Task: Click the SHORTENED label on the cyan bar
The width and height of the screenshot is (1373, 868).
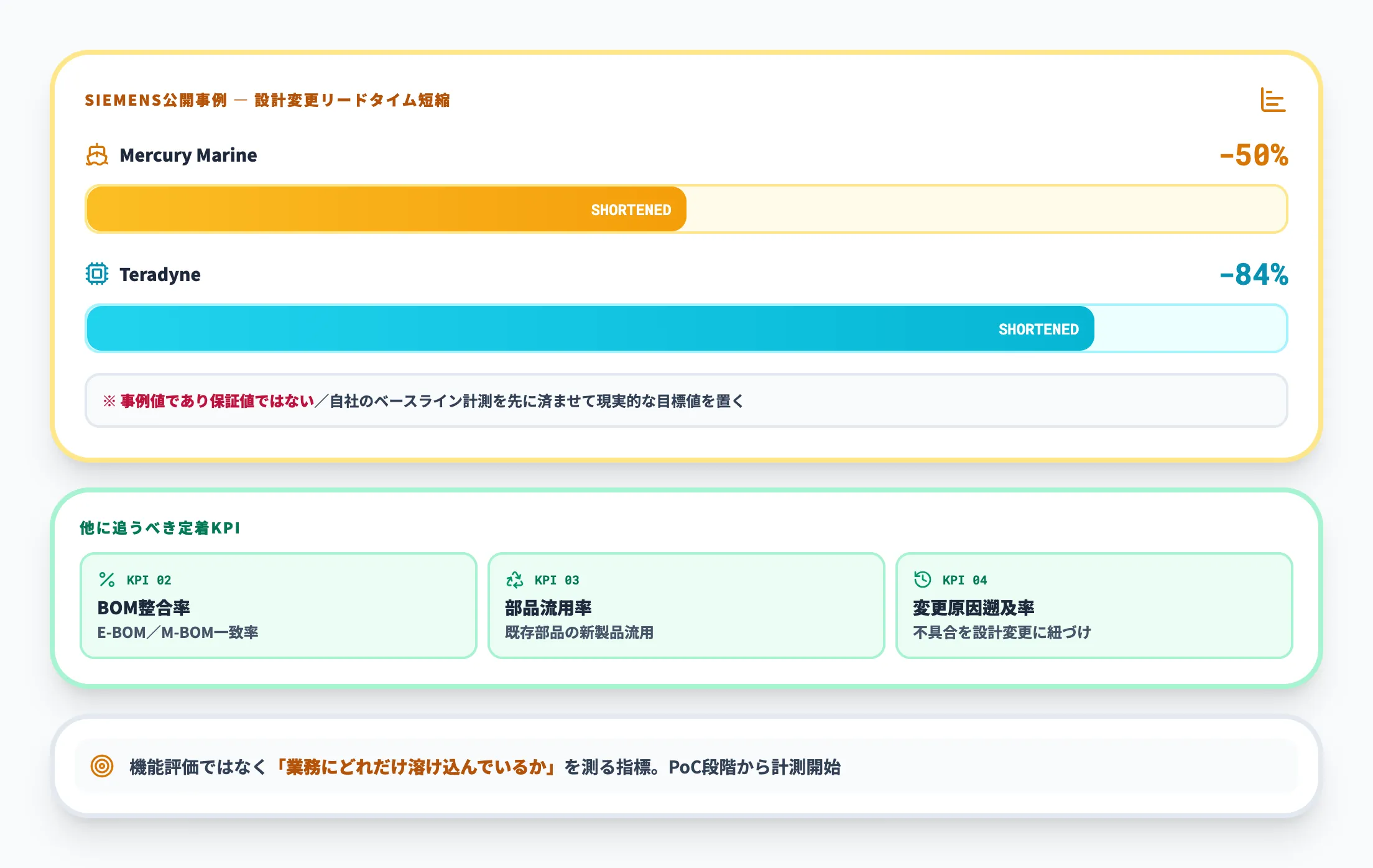Action: click(x=1038, y=330)
